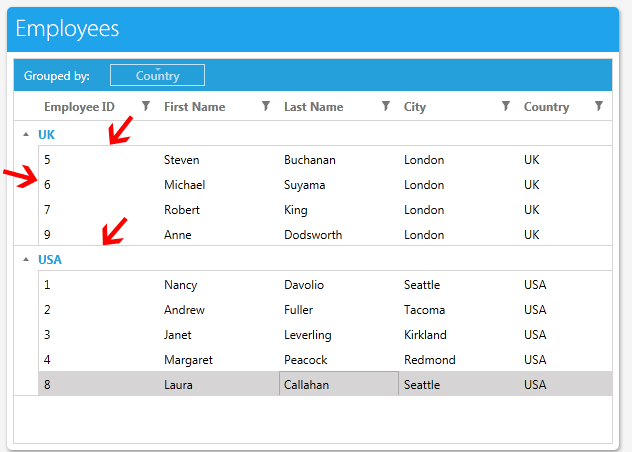Sort by the Employee ID header
Screen dimensions: 632x452
79,107
